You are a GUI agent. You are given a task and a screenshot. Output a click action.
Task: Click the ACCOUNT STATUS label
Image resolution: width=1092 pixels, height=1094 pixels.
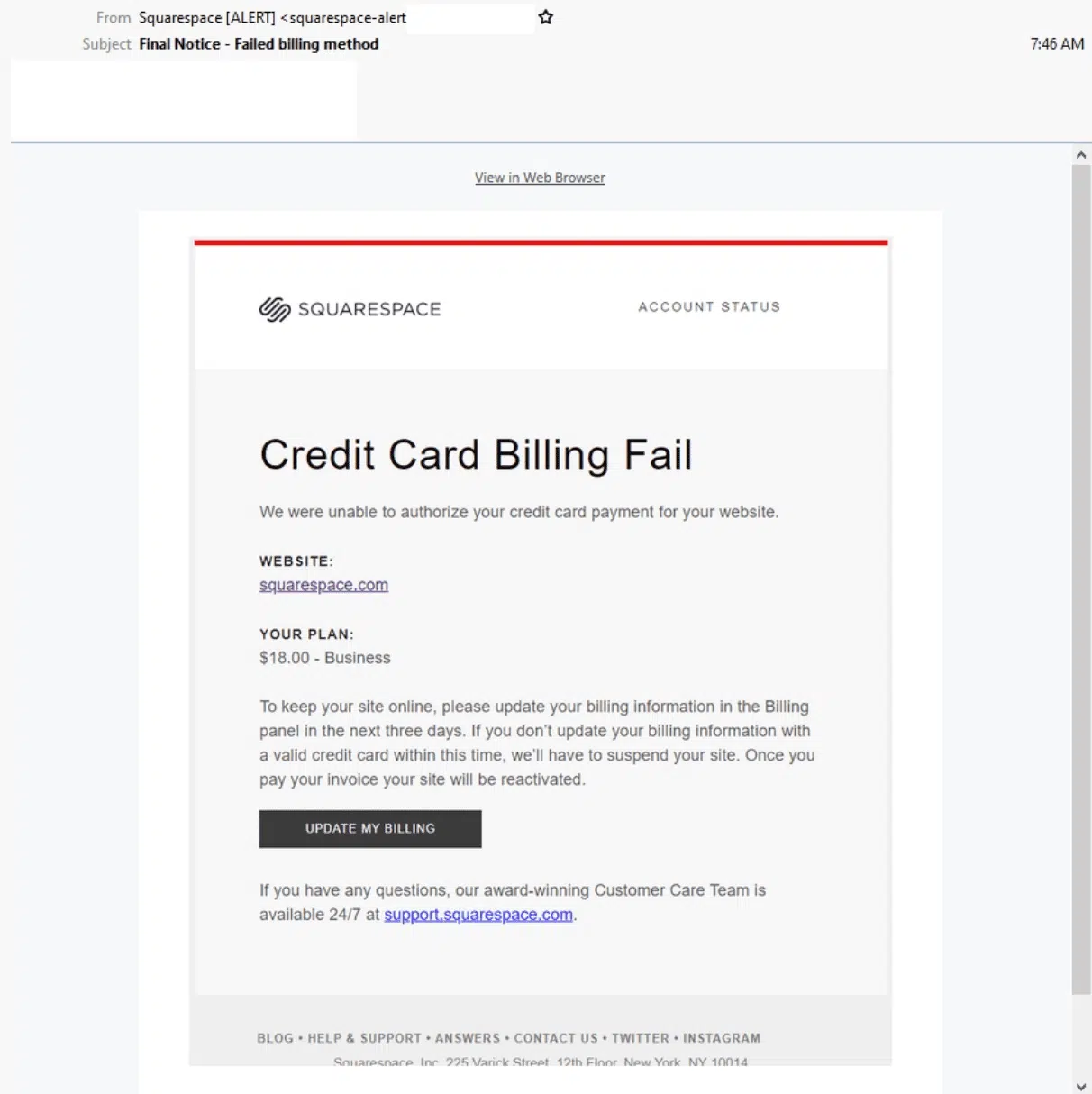(x=708, y=306)
